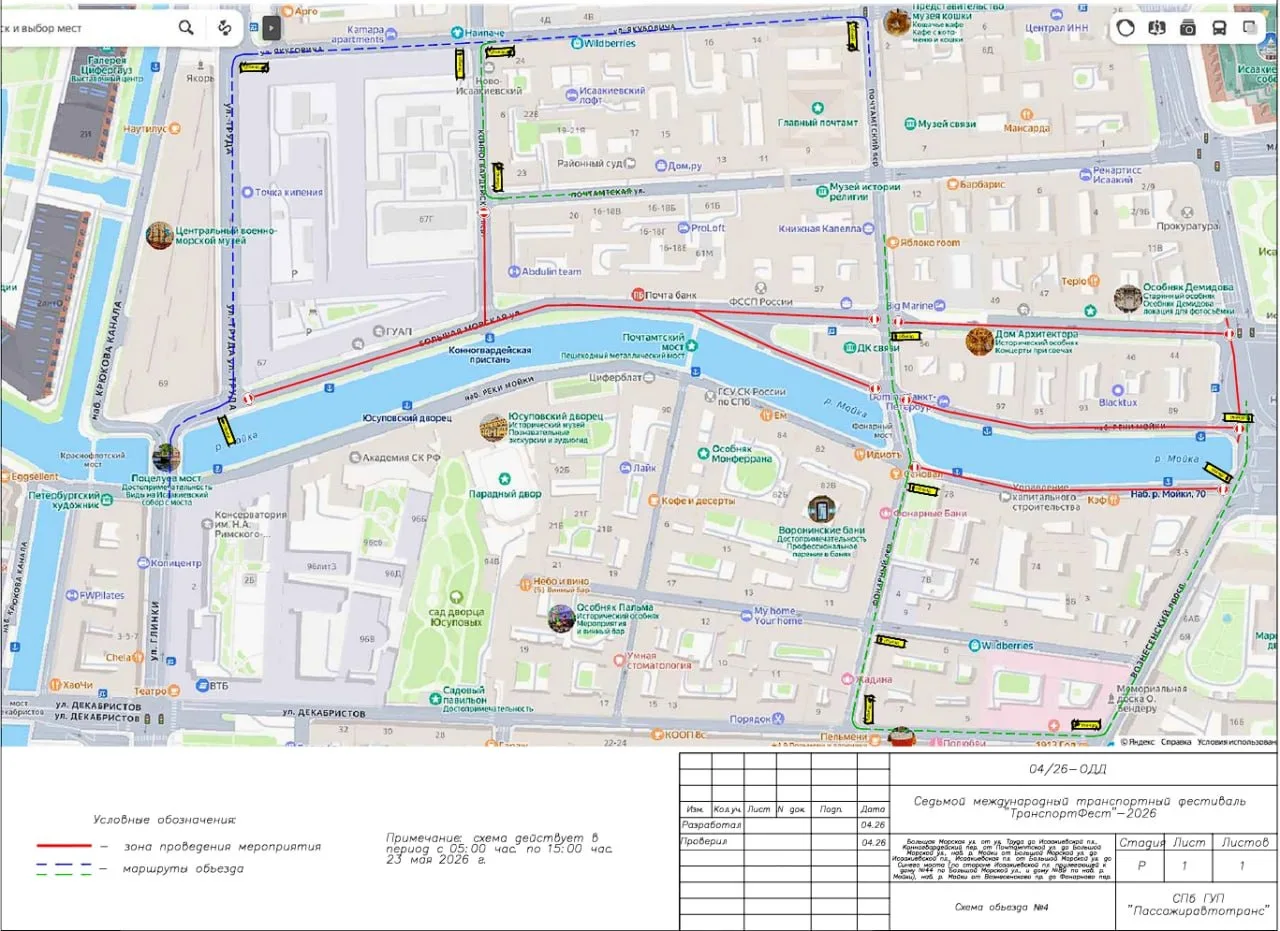The image size is (1280, 931).
Task: Toggle the photos layer camera icon
Action: click(1188, 28)
